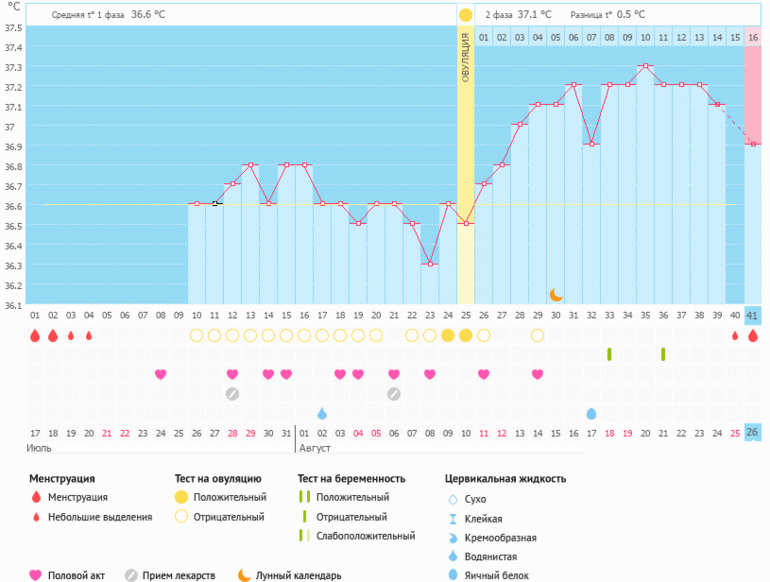Select the pregnancy test mark on cycle day 33
The height and width of the screenshot is (582, 770).
(x=609, y=354)
